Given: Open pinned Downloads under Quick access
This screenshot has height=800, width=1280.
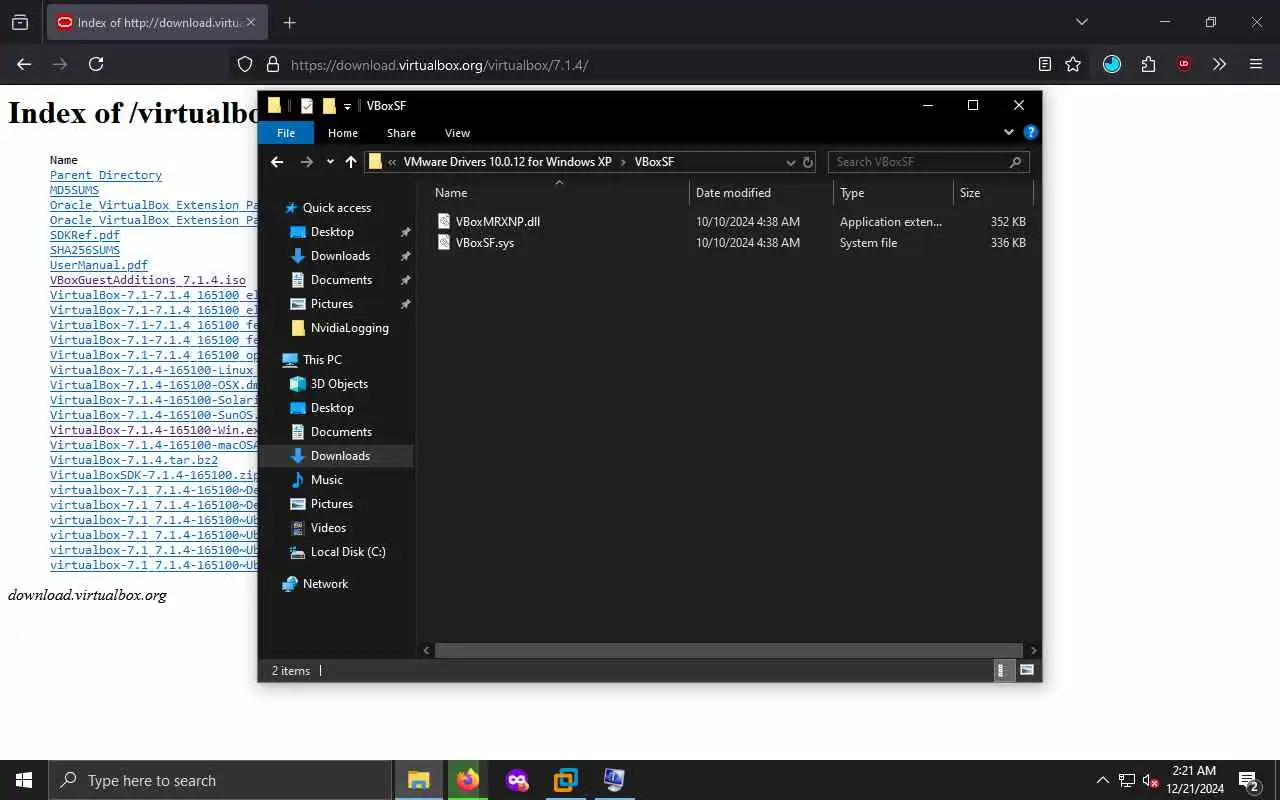Looking at the screenshot, I should [340, 256].
